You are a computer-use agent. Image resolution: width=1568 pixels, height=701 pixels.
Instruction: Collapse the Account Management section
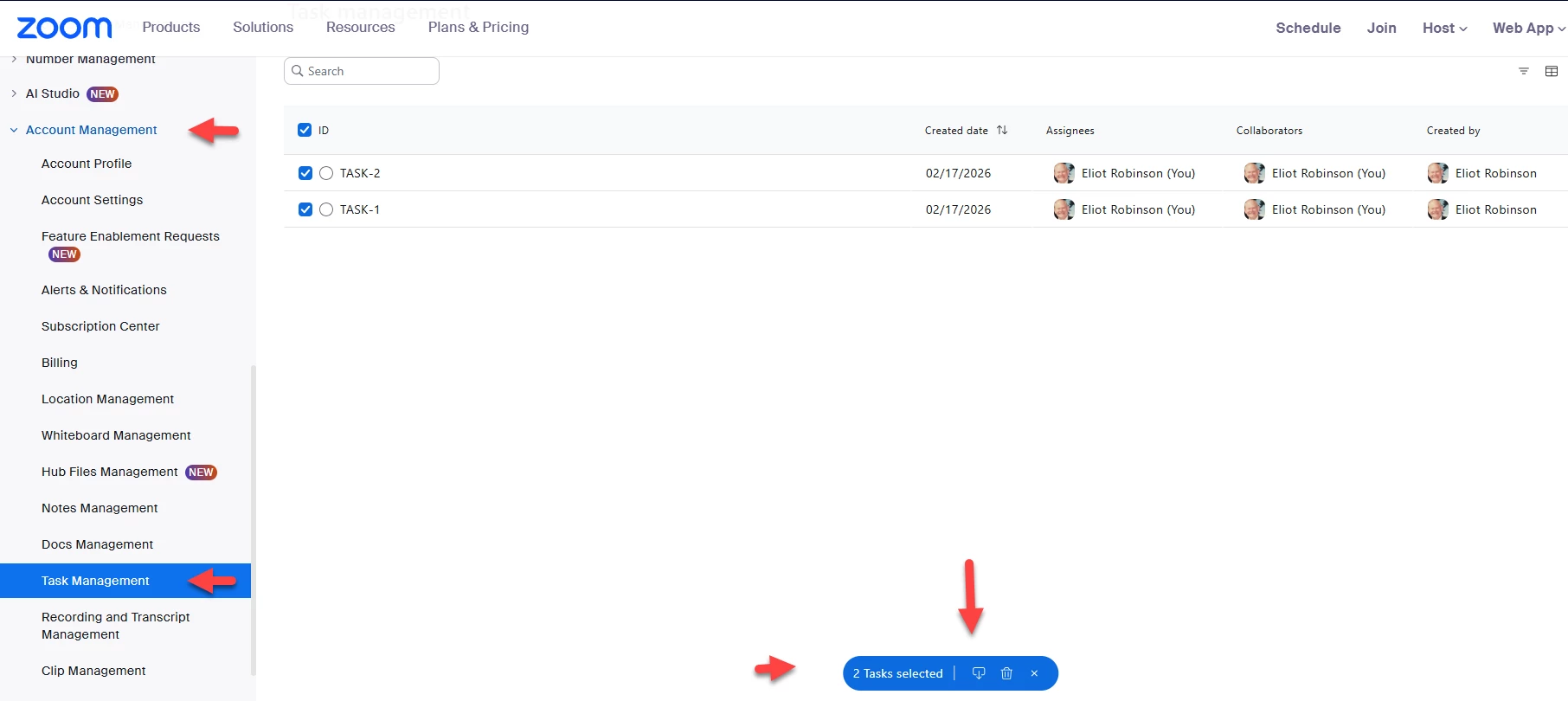(14, 130)
